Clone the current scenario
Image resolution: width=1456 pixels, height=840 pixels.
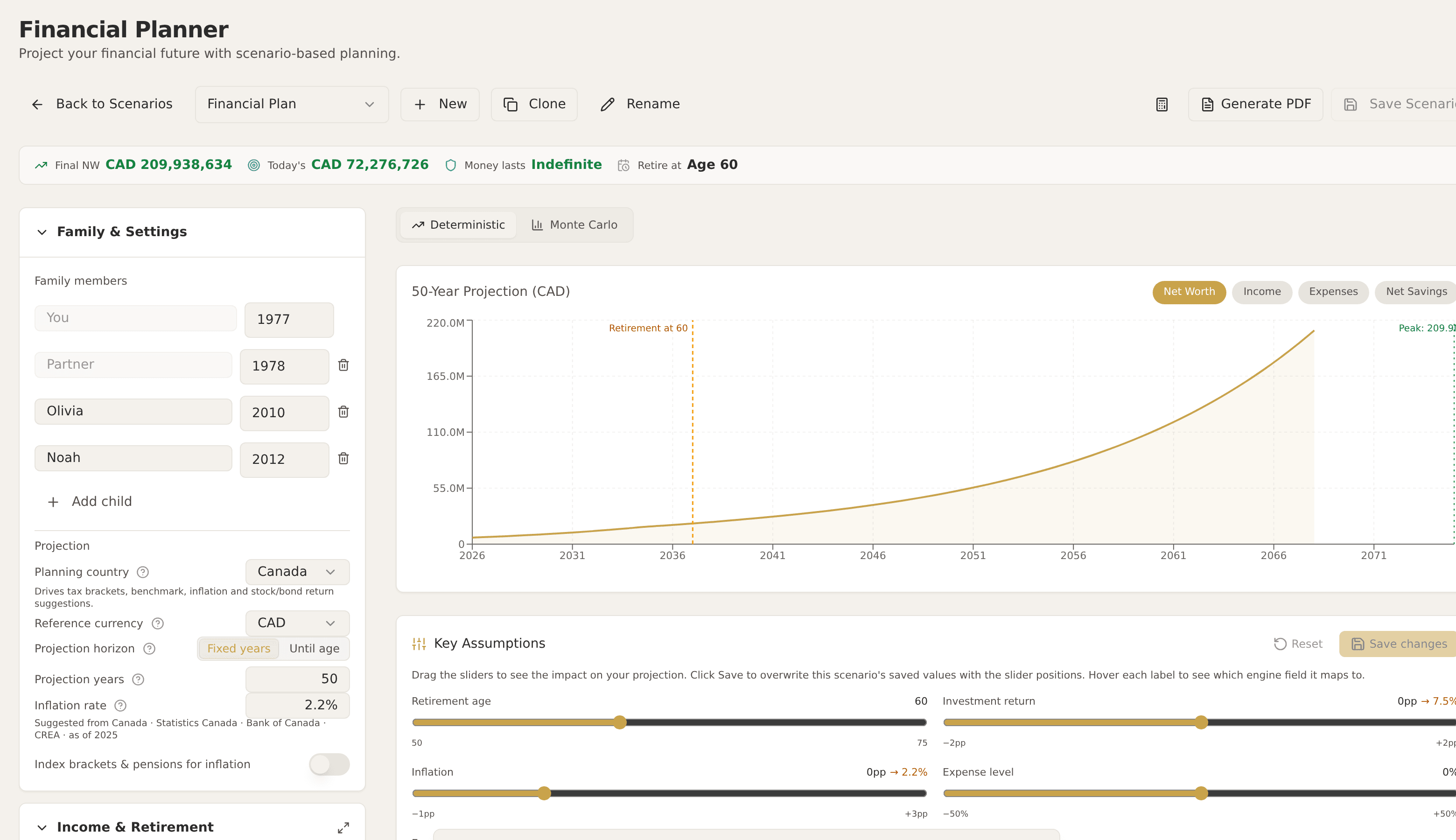coord(534,105)
